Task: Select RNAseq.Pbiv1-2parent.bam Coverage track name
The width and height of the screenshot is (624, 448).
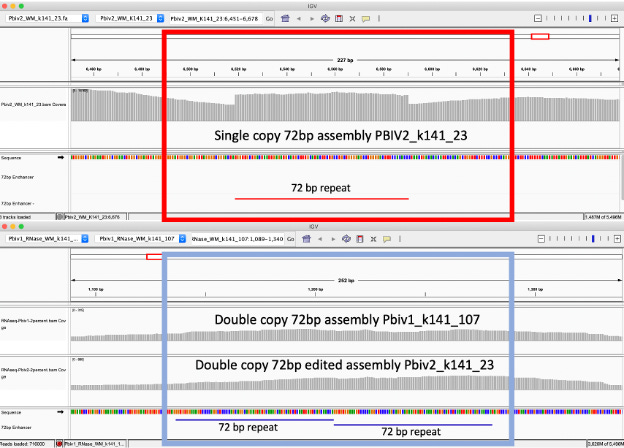Action: (x=33, y=323)
